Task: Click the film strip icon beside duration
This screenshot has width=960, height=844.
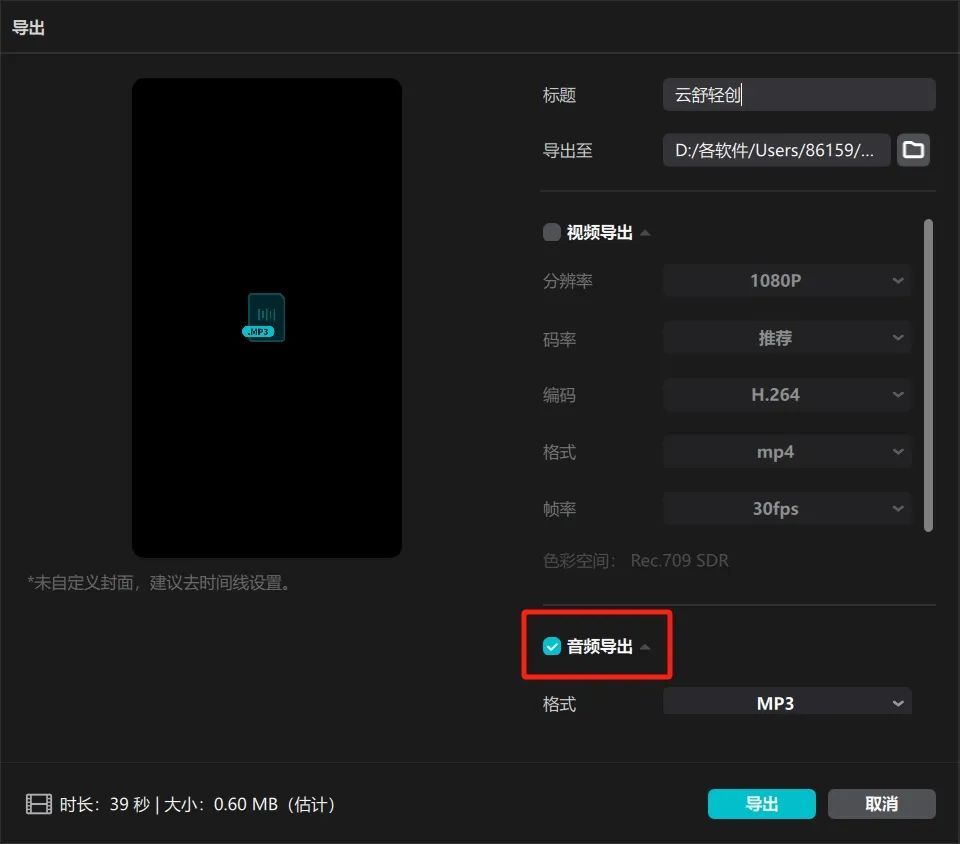Action: (x=39, y=804)
